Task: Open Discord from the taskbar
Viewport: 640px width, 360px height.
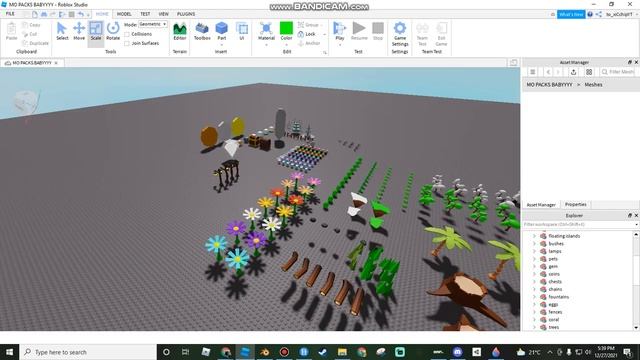Action: (x=457, y=351)
